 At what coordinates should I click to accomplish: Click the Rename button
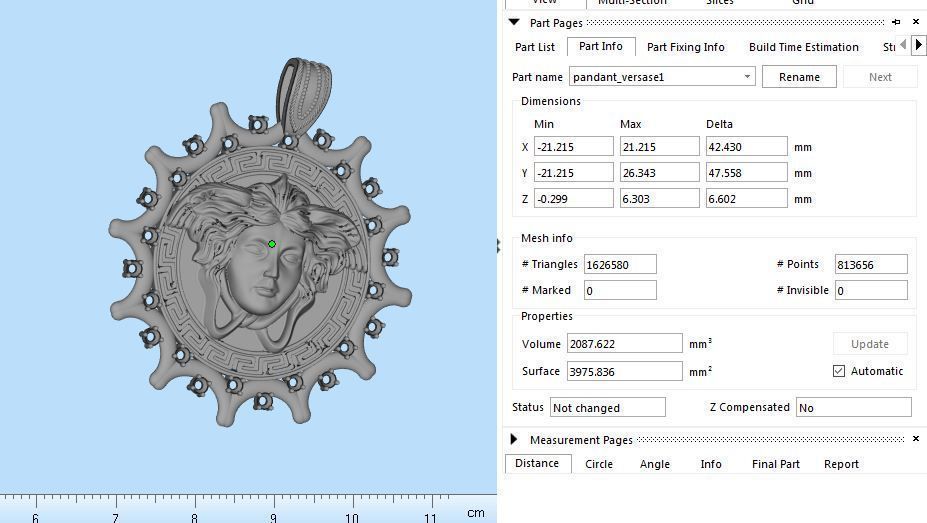[799, 77]
